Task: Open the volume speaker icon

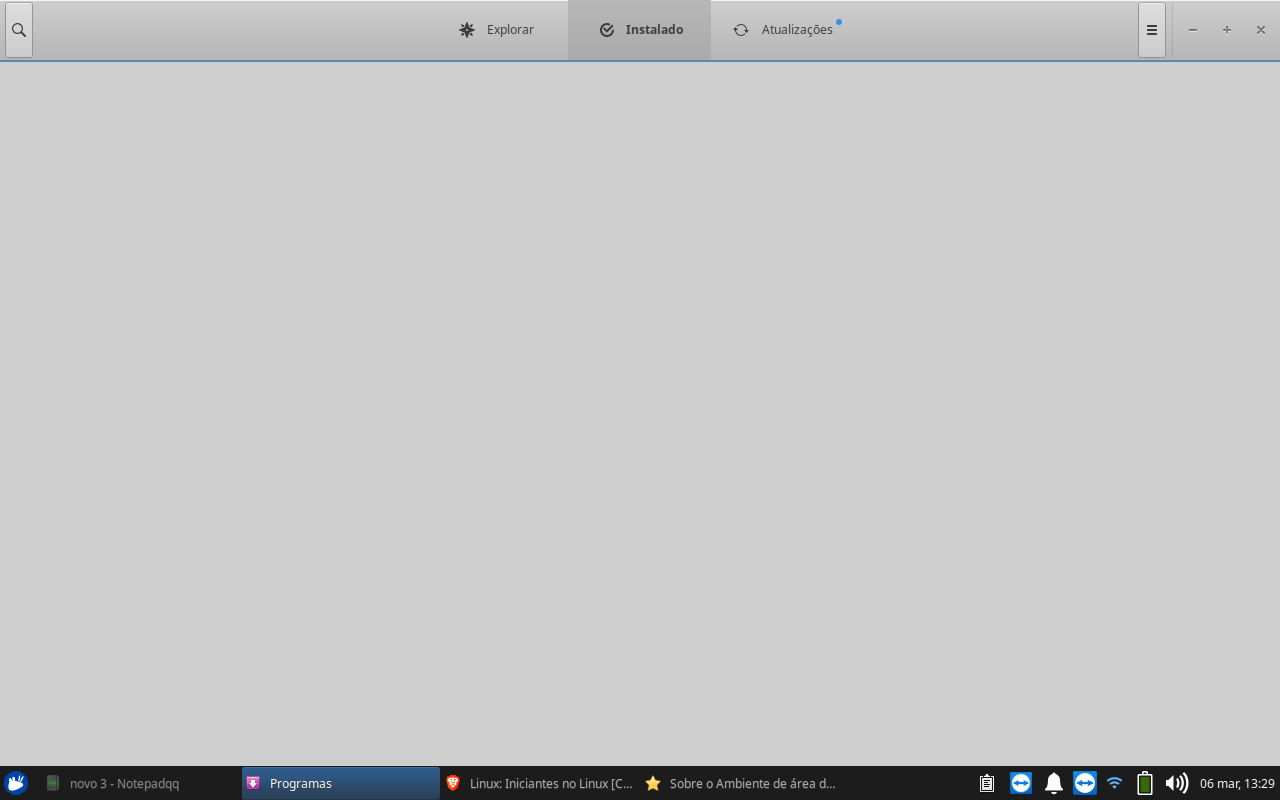Action: 1177,783
